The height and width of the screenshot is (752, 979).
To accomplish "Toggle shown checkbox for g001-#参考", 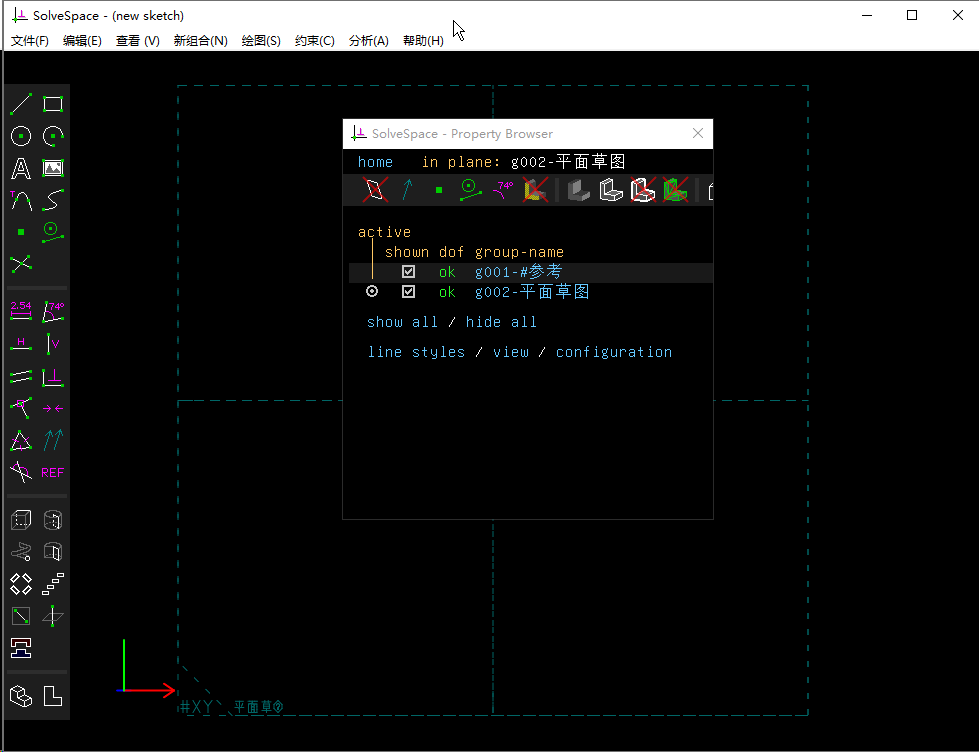I will (x=408, y=272).
